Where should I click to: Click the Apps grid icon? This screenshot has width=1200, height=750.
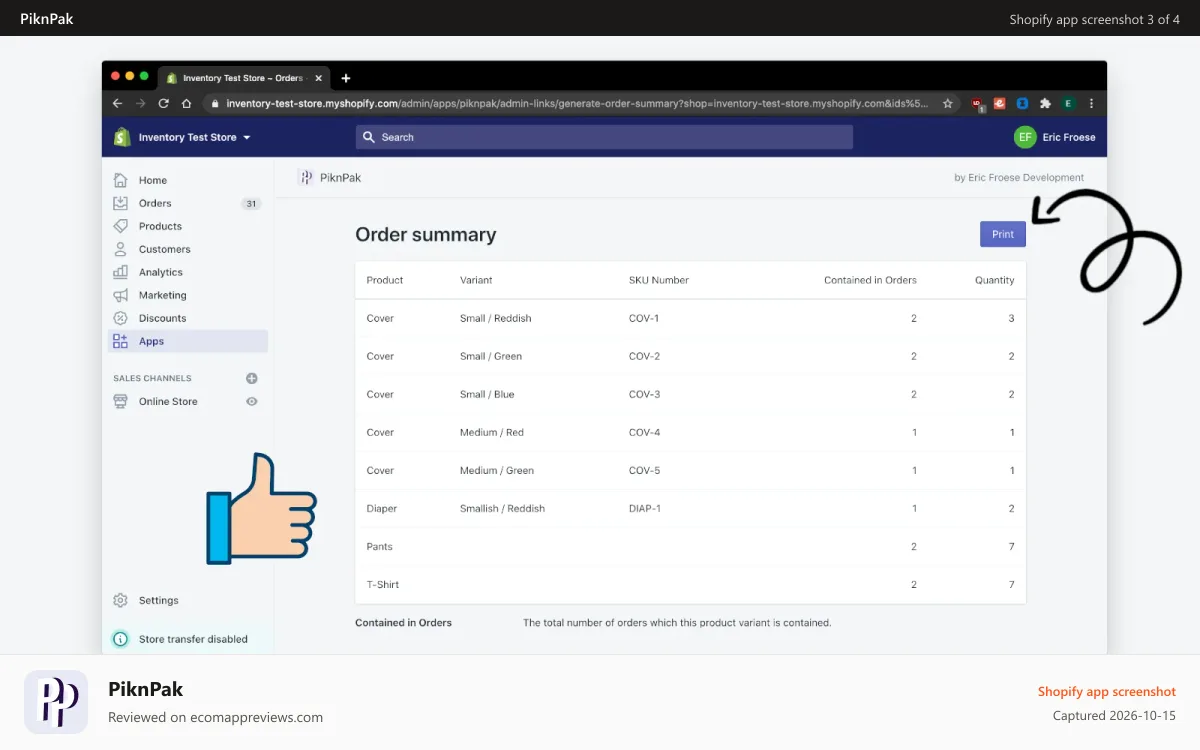point(121,341)
